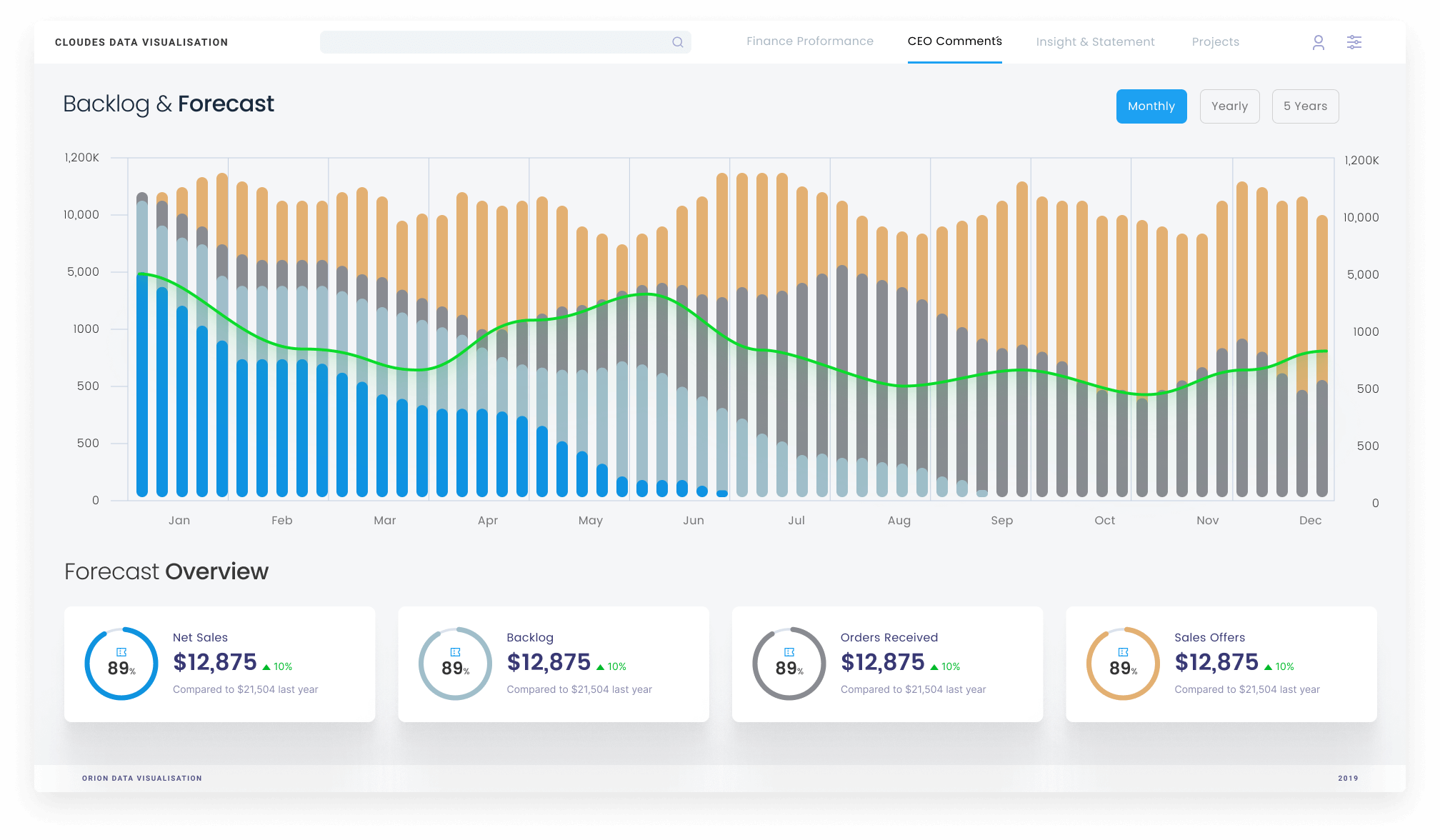The width and height of the screenshot is (1440, 840).
Task: Click the Cloudes Data Visualisation logo text
Action: [x=141, y=43]
